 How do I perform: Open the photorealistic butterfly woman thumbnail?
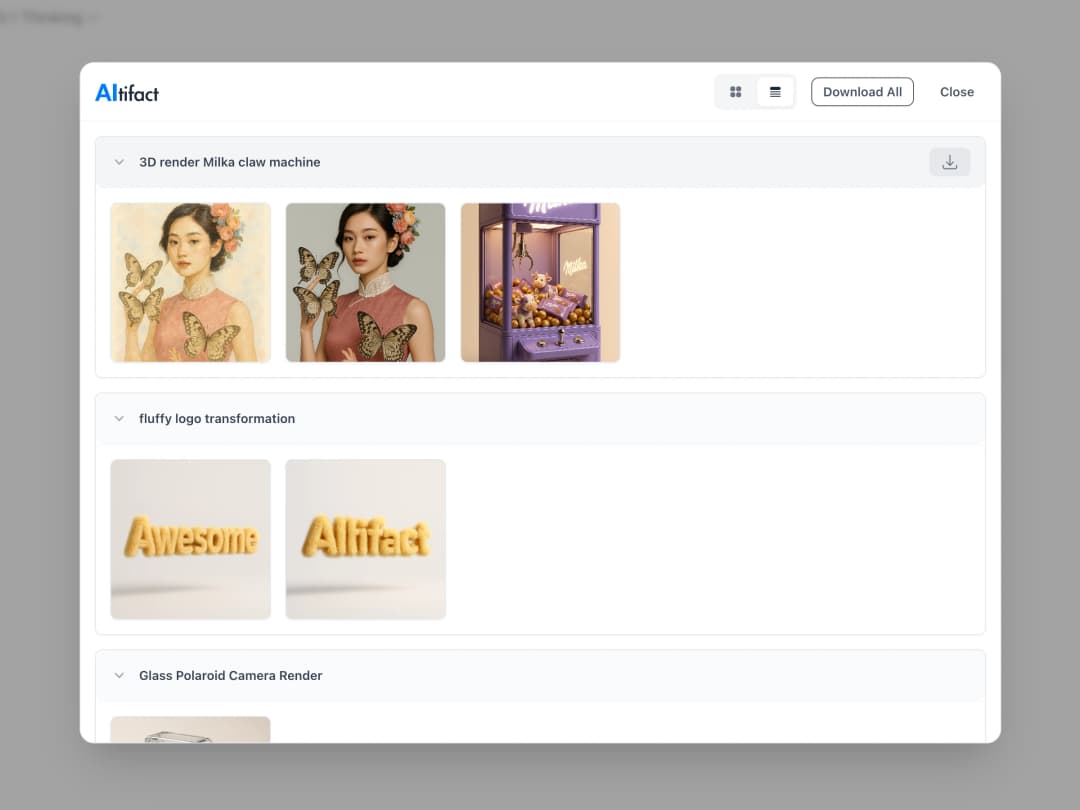point(365,282)
